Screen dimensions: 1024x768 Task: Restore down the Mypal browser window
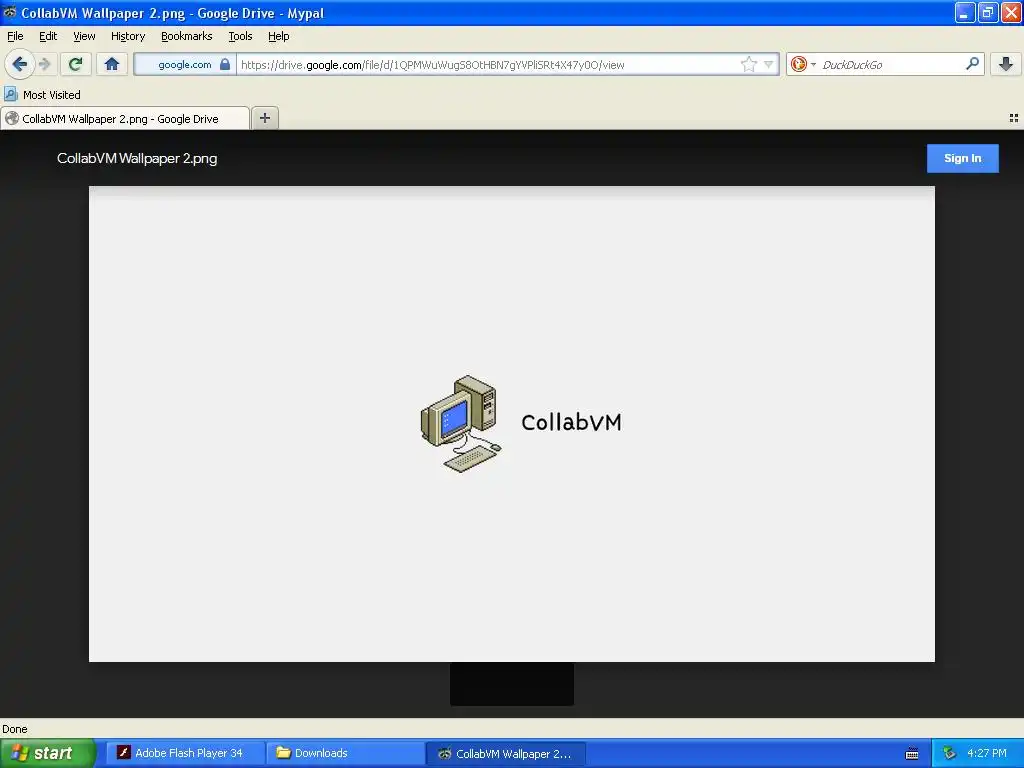click(x=988, y=12)
